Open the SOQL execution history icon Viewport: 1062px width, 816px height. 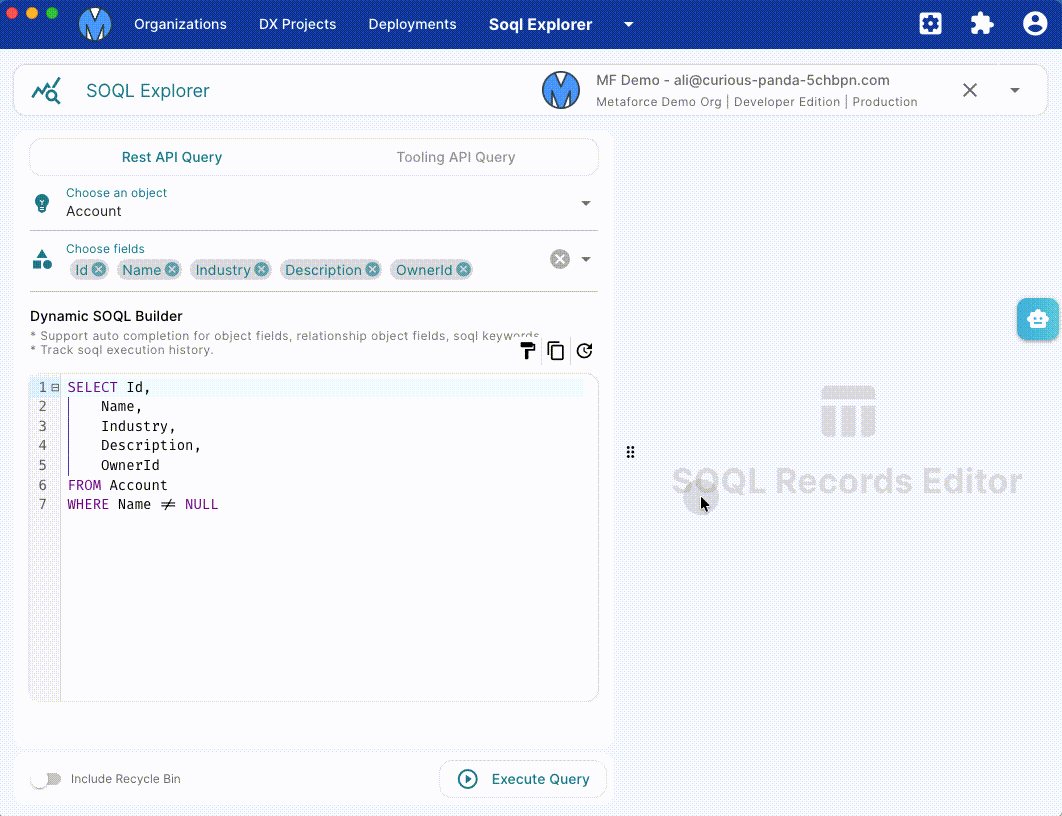[x=585, y=351]
